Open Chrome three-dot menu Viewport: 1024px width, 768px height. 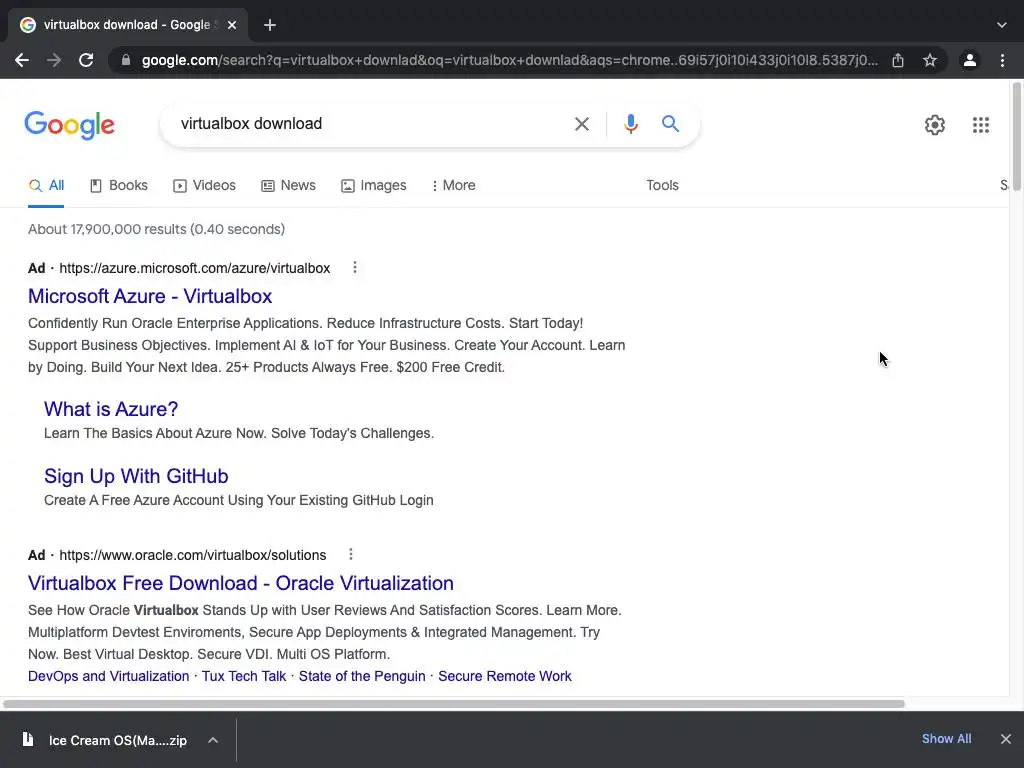coord(1002,60)
